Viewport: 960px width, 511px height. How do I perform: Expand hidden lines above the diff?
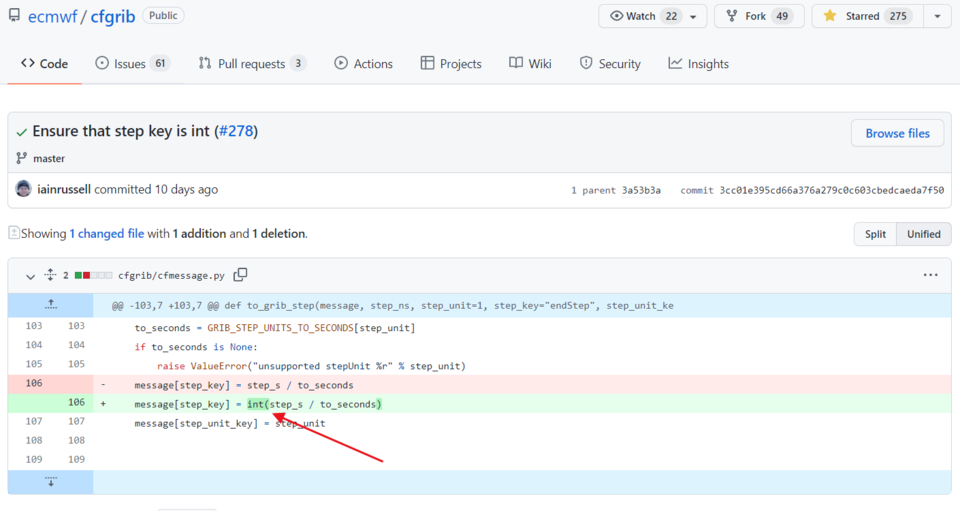51,305
